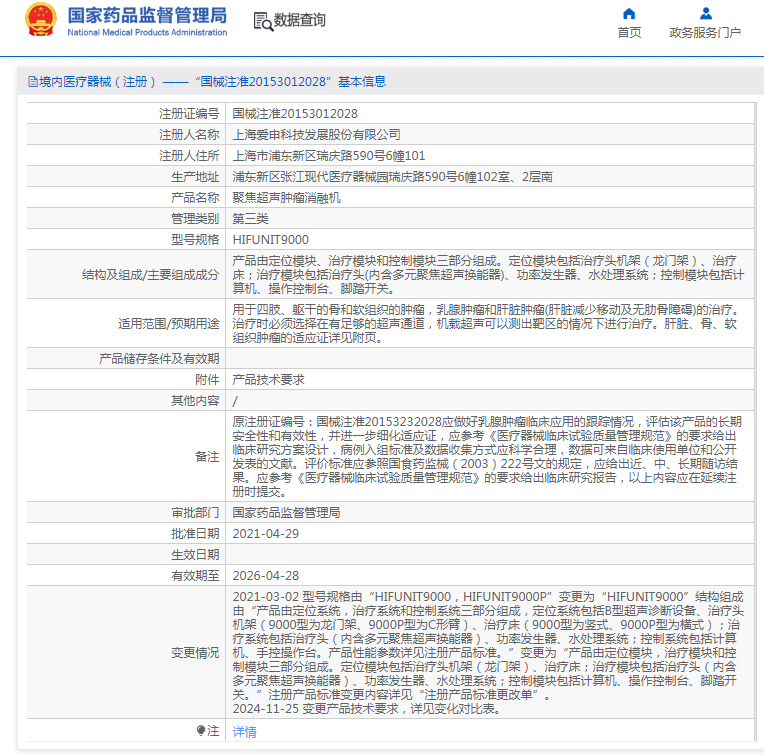Image resolution: width=764 pixels, height=755 pixels.
Task: Click 产品储存条件及有效期 row label
Action: click(159, 359)
